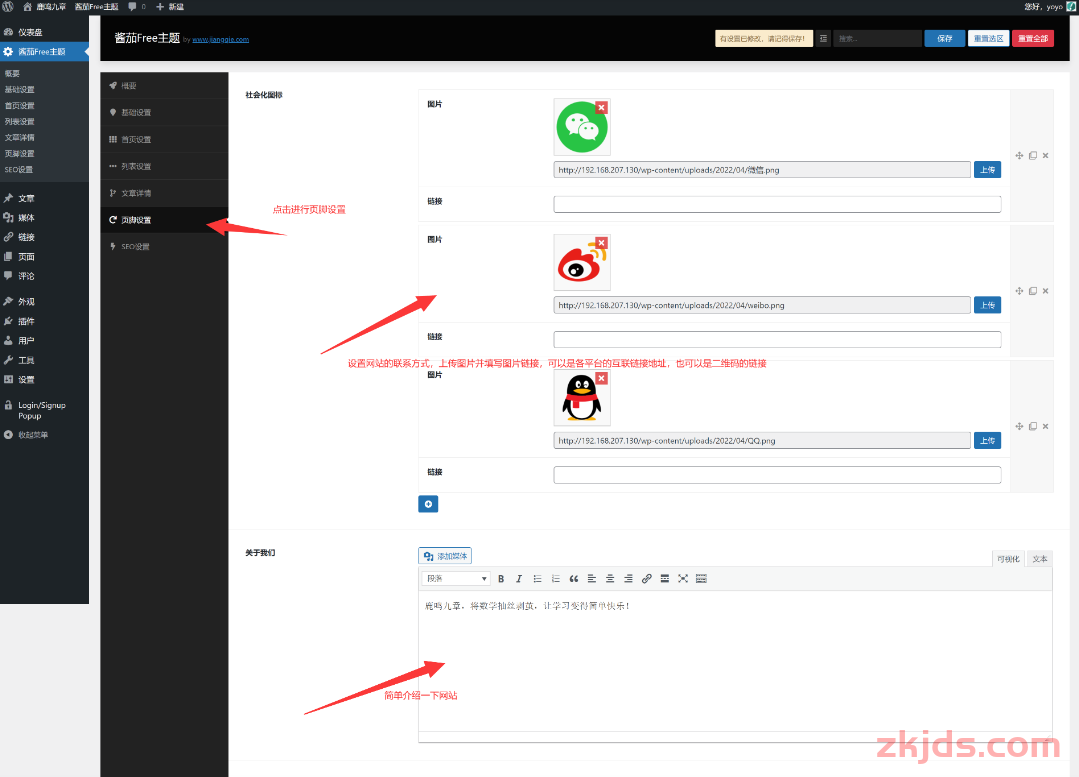Click the move handle of the WeChat item

click(1019, 156)
